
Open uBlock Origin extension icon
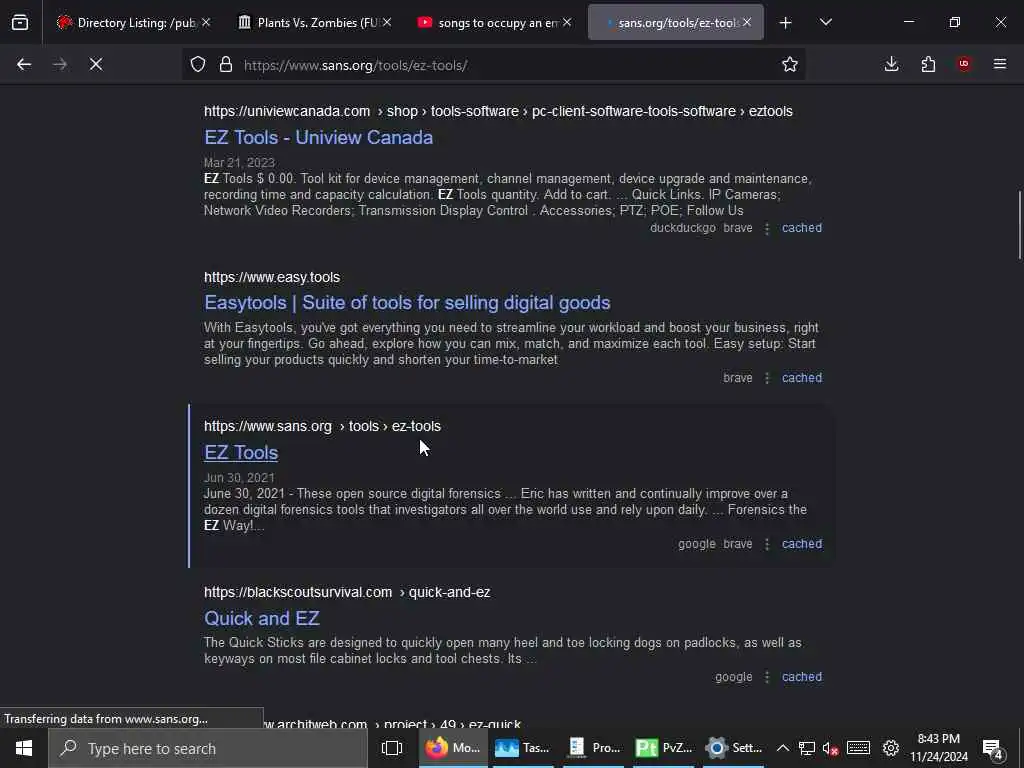[964, 64]
